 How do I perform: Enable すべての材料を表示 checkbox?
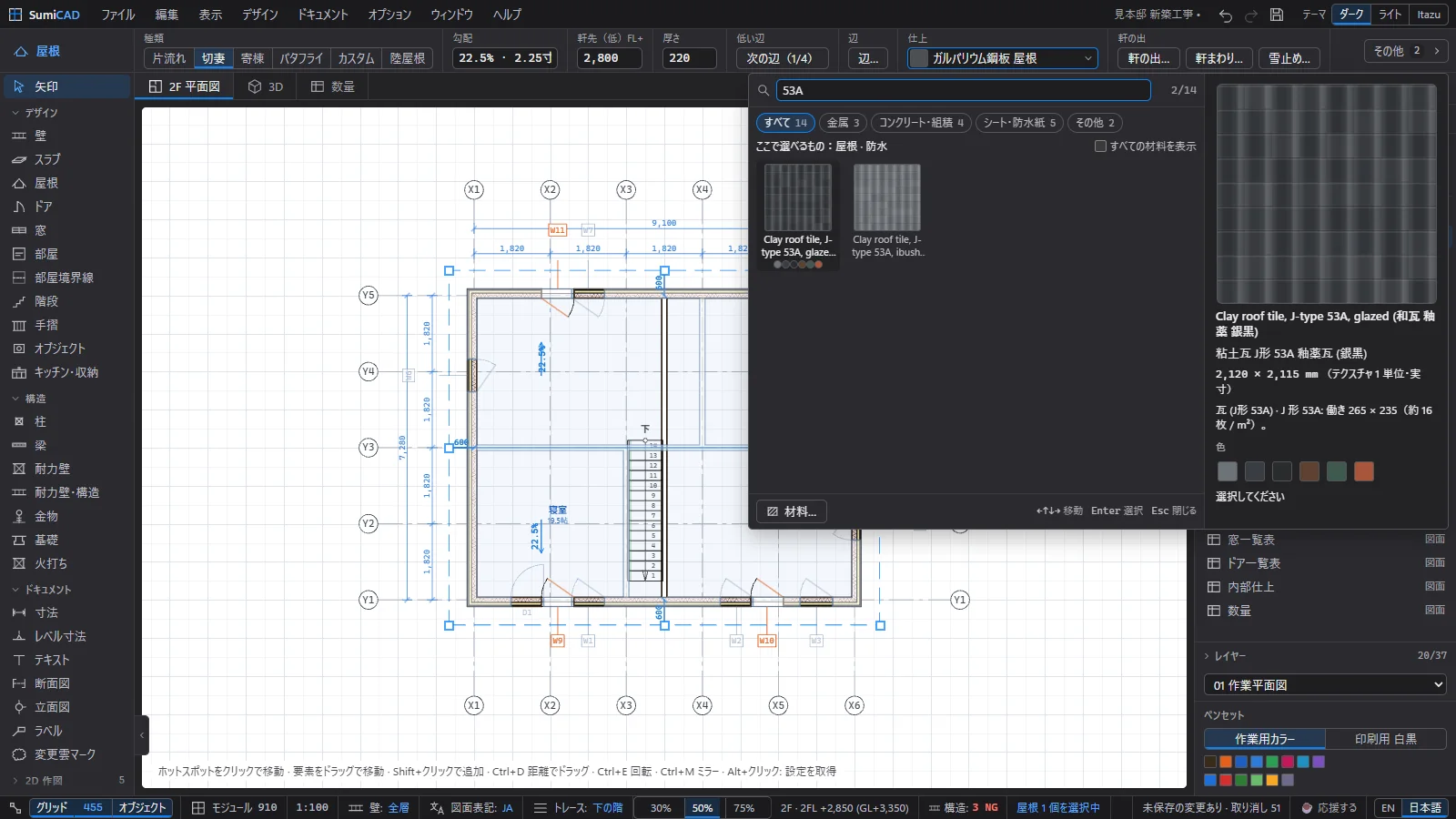[1100, 146]
